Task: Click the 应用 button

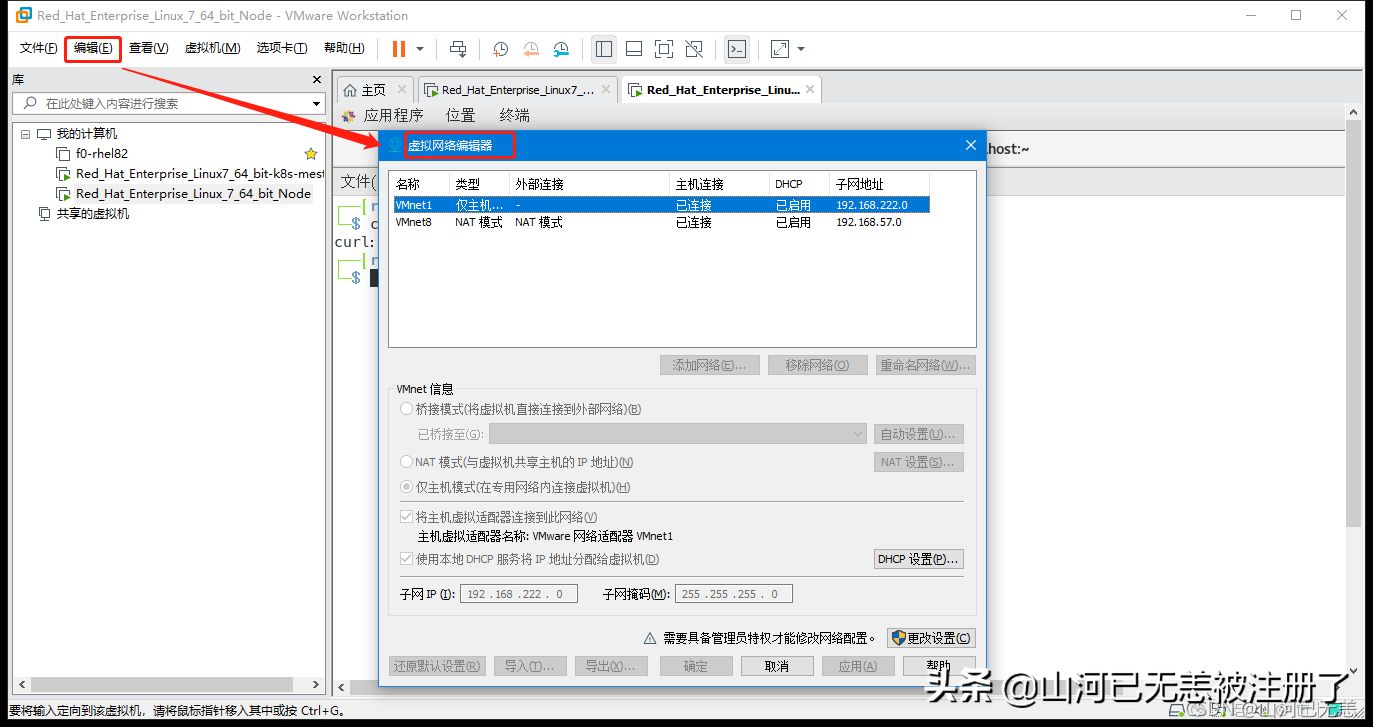Action: click(858, 666)
